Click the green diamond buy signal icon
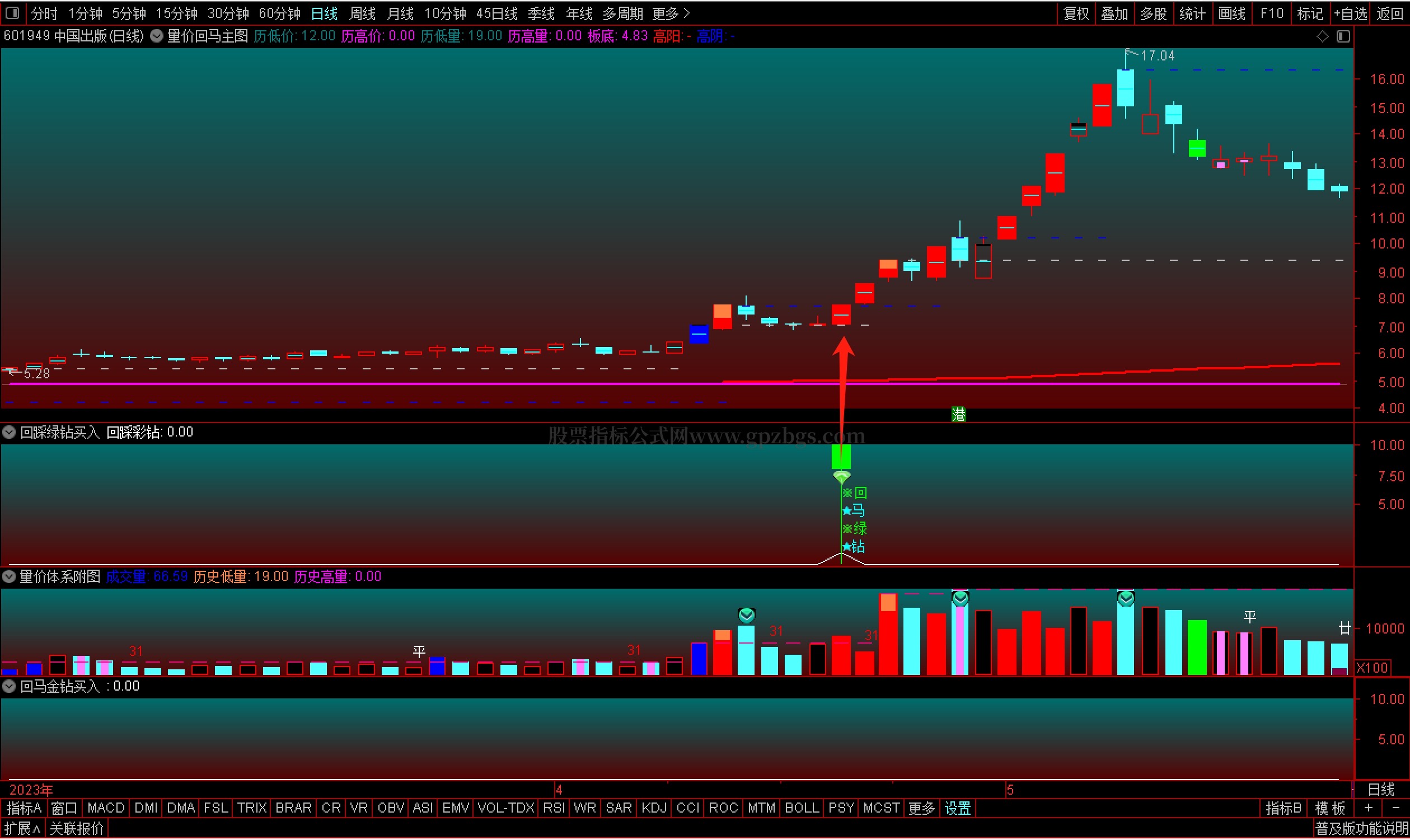1410x840 pixels. pyautogui.click(x=842, y=477)
